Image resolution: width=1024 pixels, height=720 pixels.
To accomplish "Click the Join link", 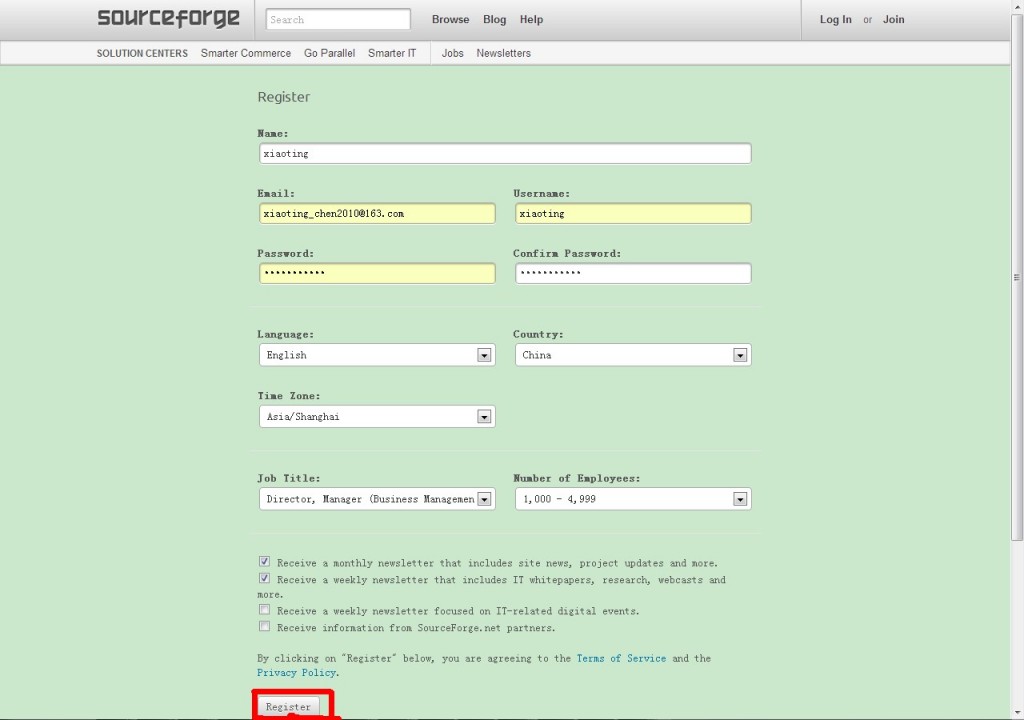I will pos(893,20).
